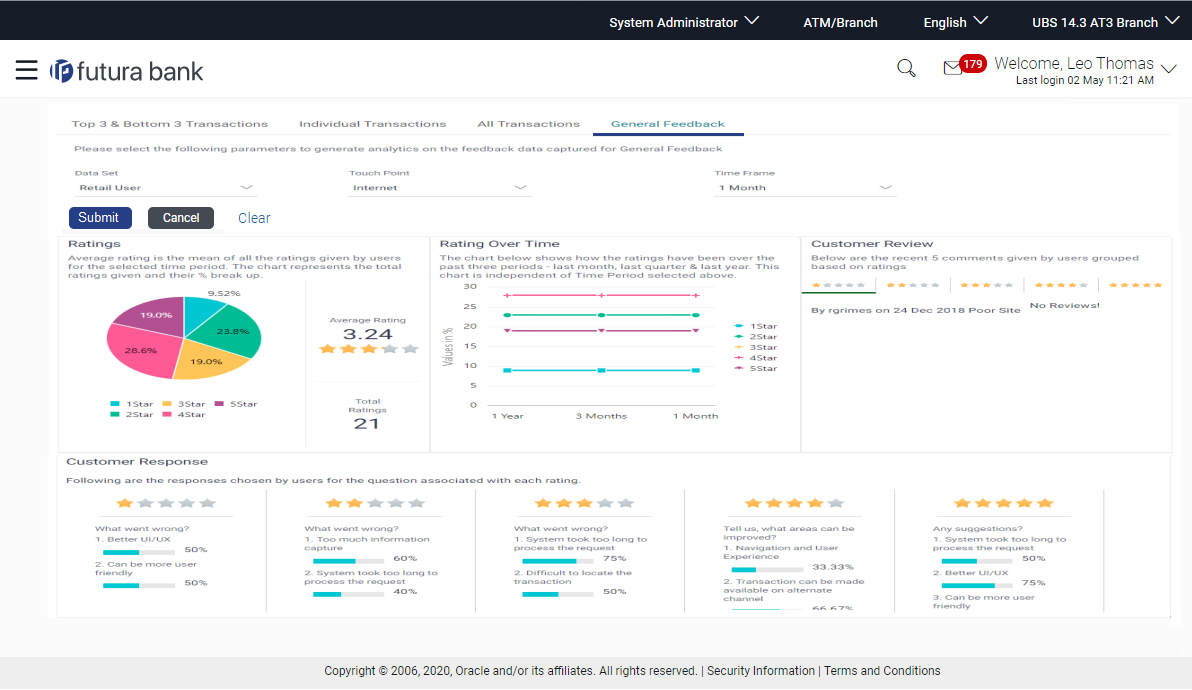The height and width of the screenshot is (690, 1192).
Task: Click the average rating 3.24 stars
Action: [x=368, y=349]
